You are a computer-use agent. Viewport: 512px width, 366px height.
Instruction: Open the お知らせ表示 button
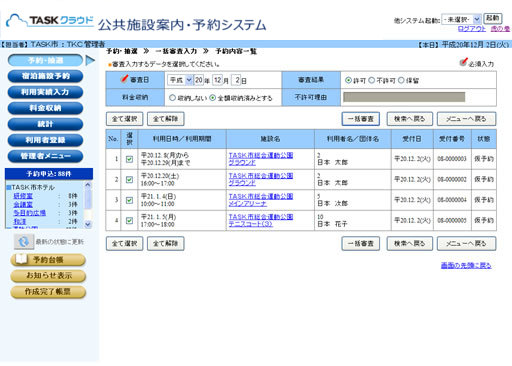(48, 276)
